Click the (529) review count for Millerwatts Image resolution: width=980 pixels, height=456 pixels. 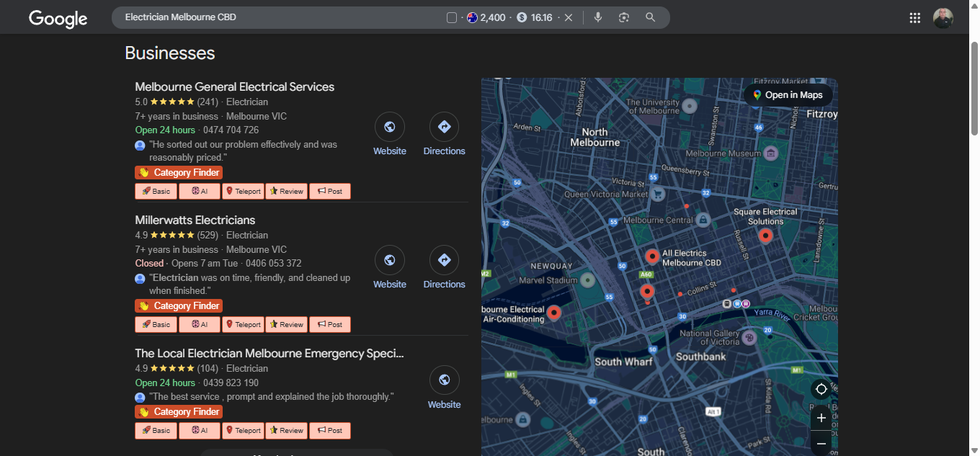click(x=207, y=235)
